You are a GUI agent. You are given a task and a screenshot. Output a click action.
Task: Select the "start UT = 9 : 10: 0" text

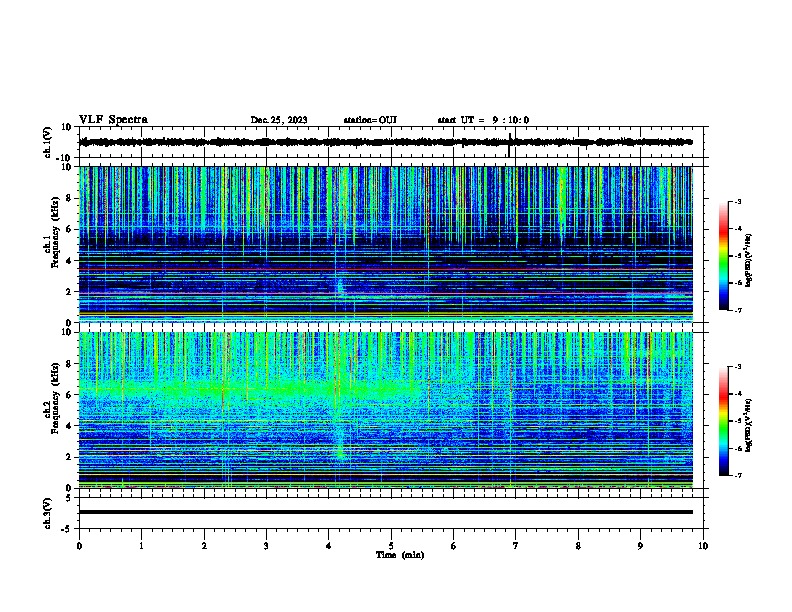click(483, 120)
